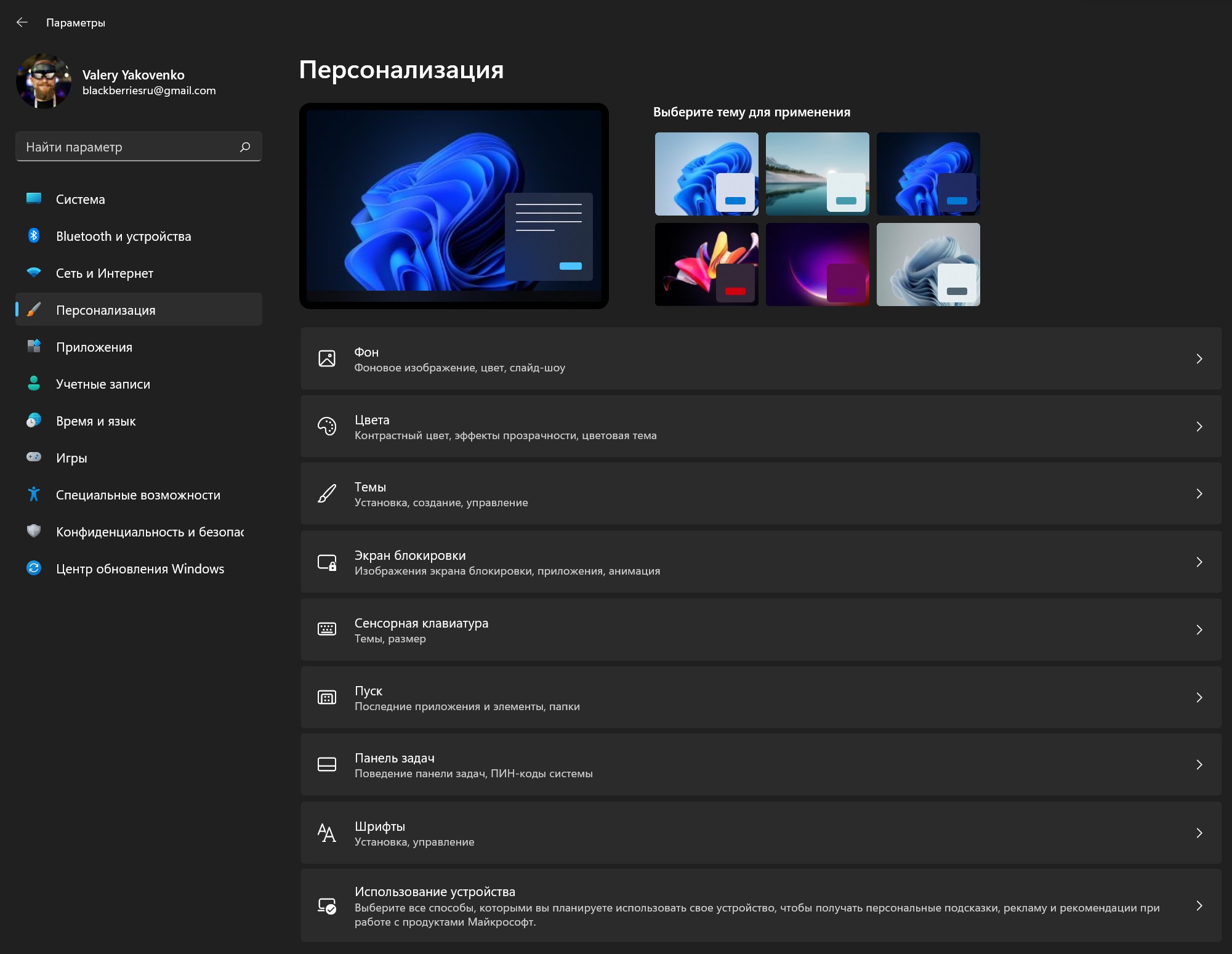
Task: Open Экран блокировки settings title
Action: coord(410,555)
